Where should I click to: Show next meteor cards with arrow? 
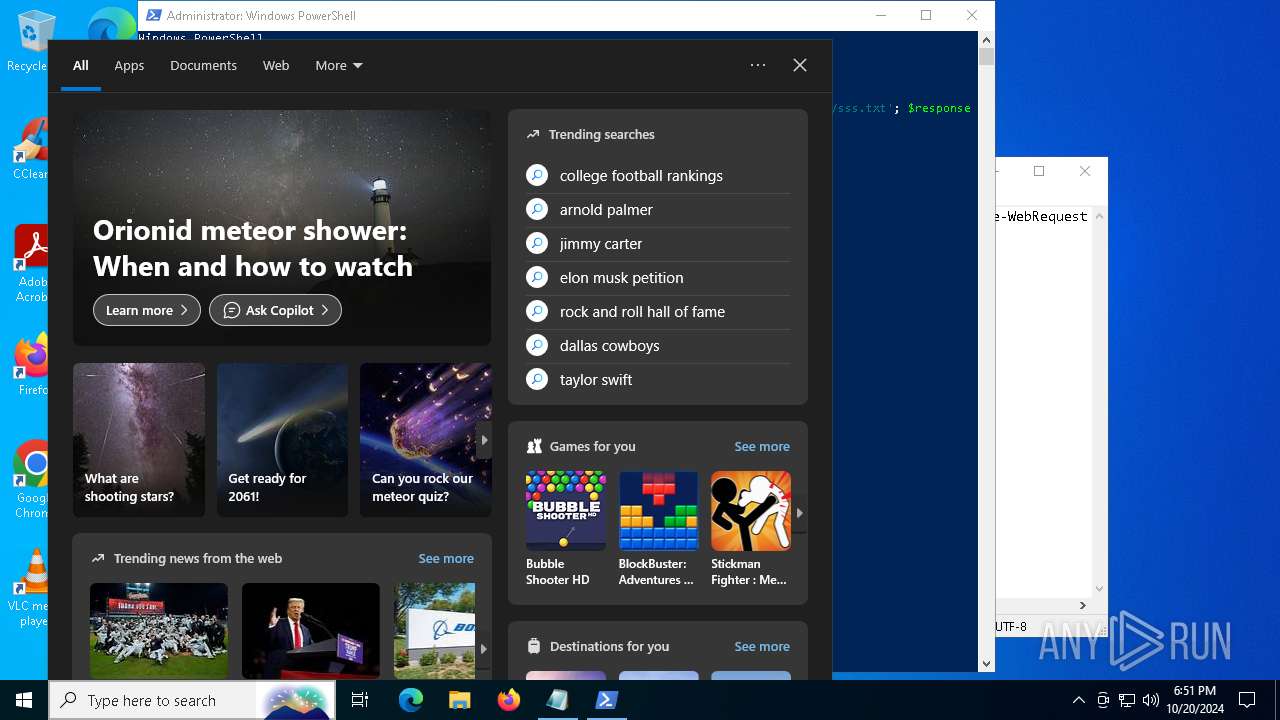click(484, 440)
